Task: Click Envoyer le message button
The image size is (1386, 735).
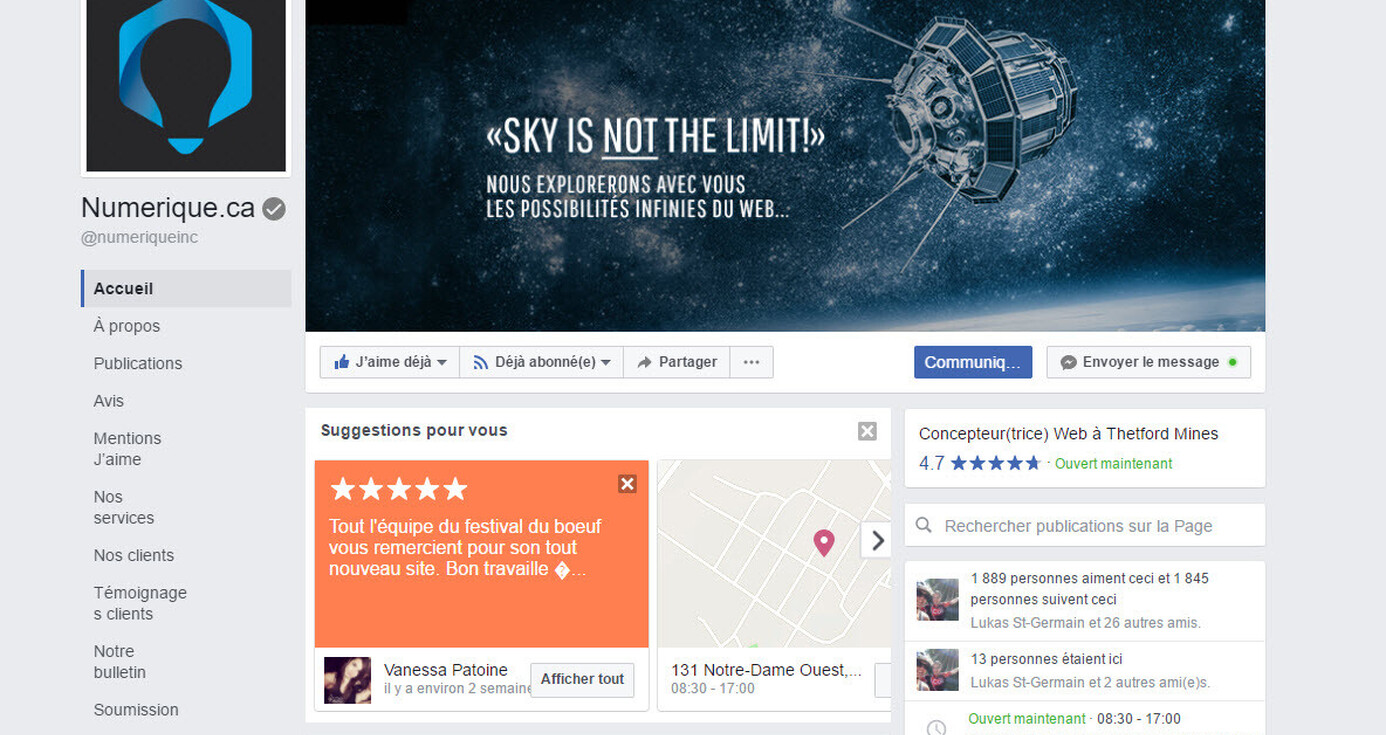Action: (1149, 362)
